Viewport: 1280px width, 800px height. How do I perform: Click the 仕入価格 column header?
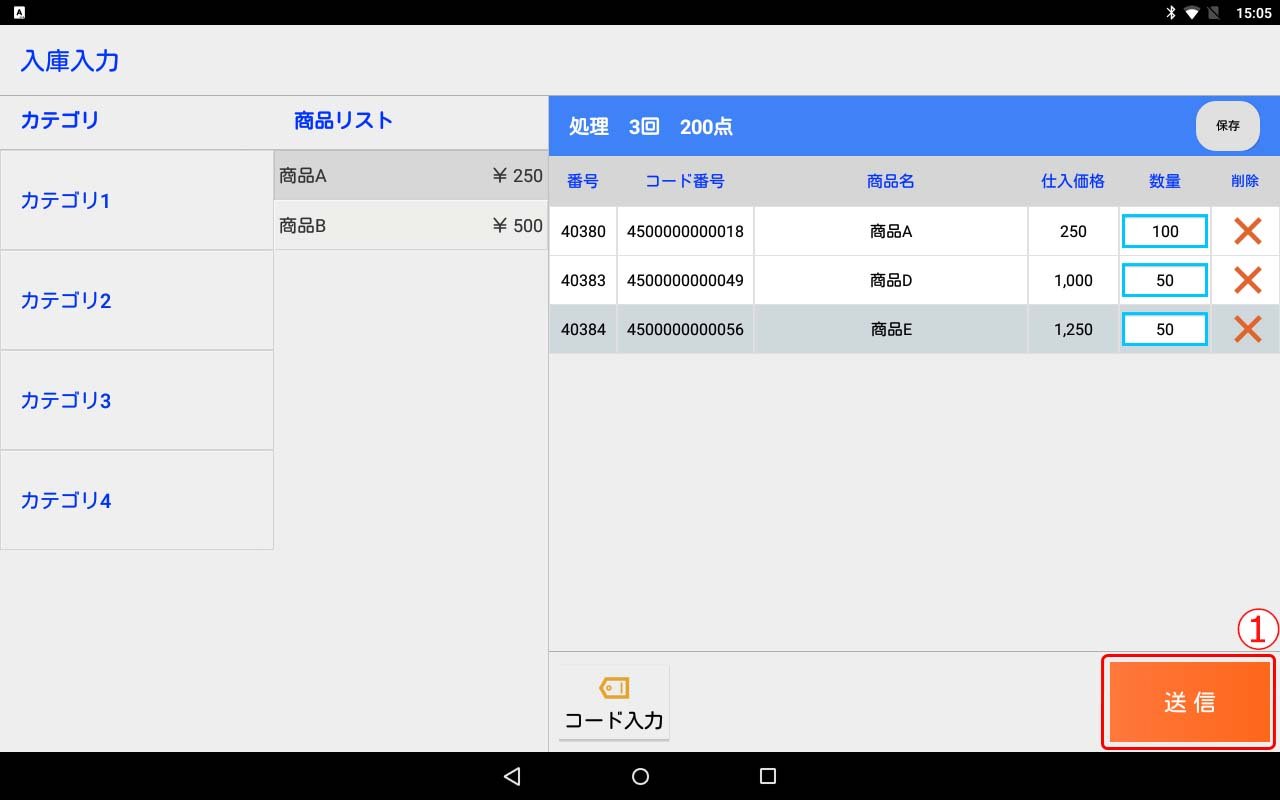tap(1073, 181)
